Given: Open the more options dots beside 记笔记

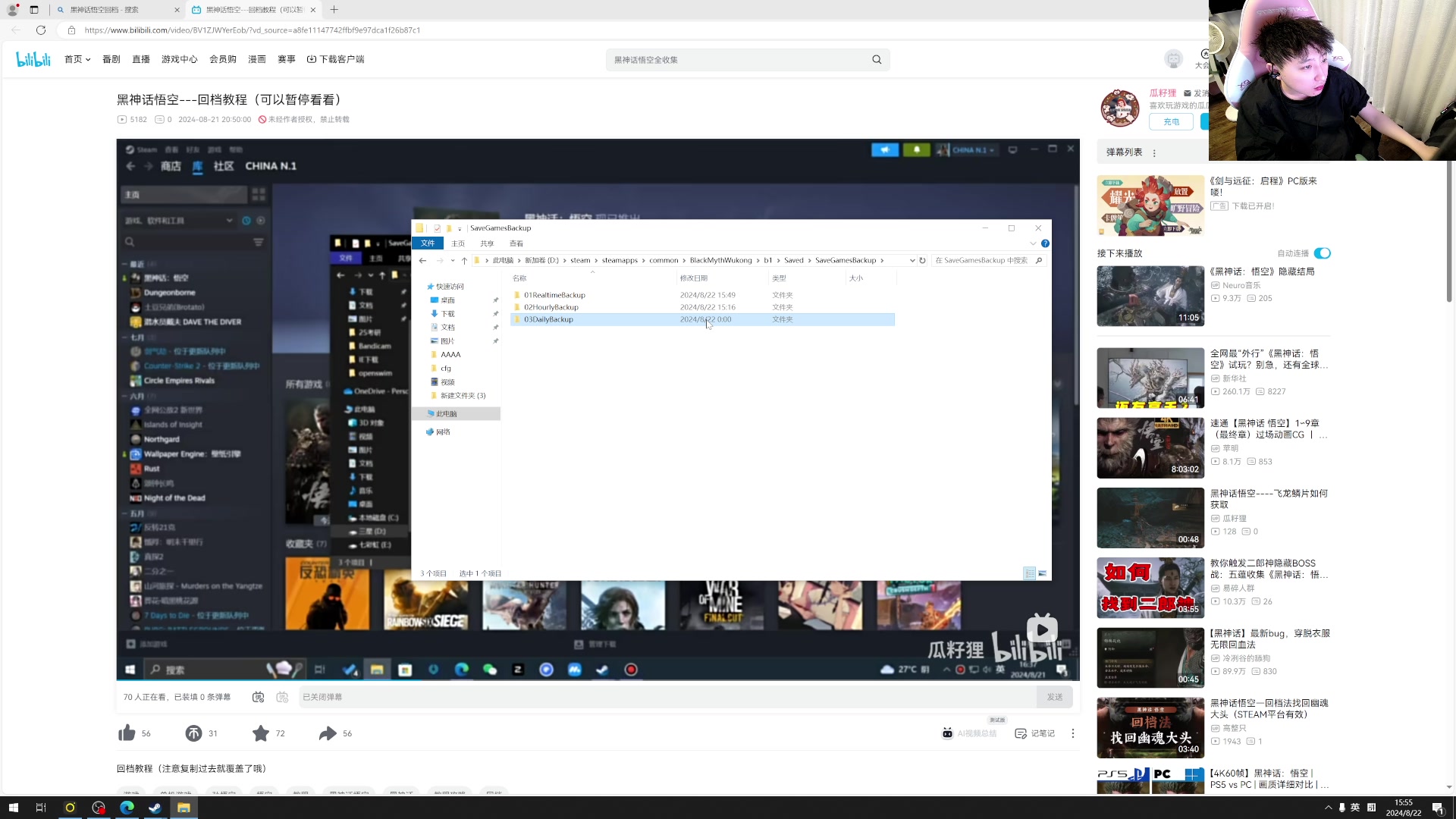Looking at the screenshot, I should pos(1072,733).
